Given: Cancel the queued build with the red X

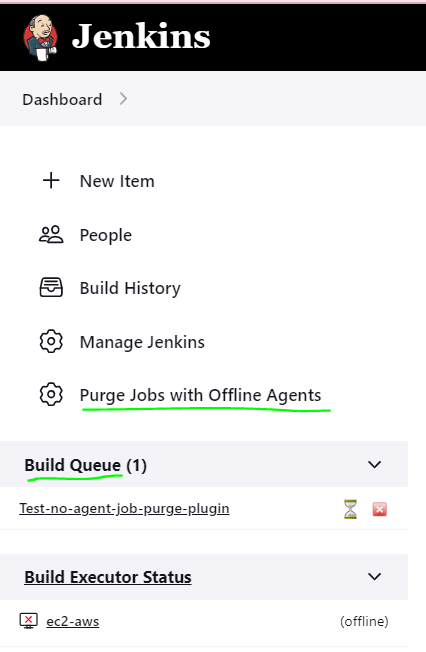Looking at the screenshot, I should point(379,509).
